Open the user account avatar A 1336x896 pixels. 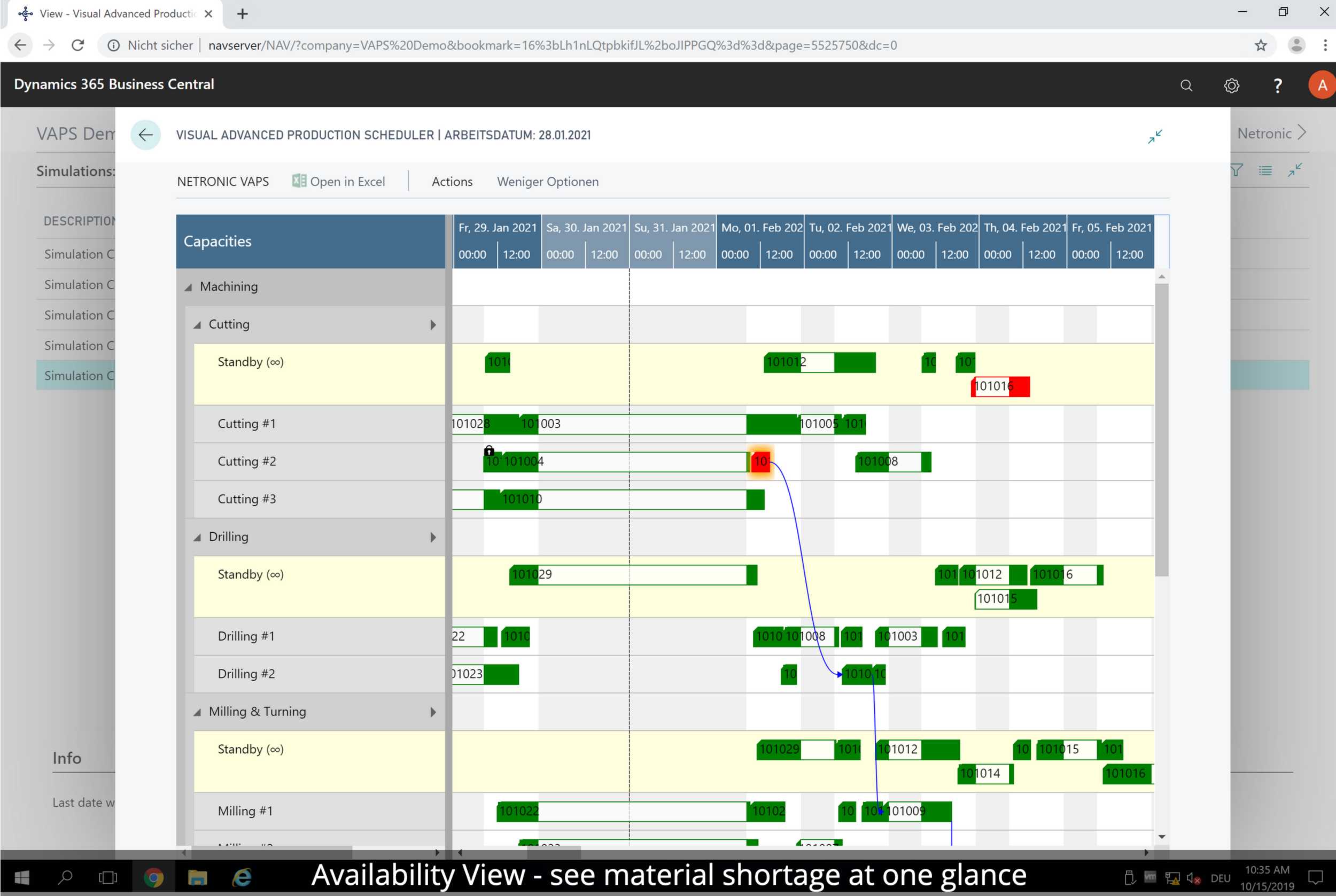point(1321,84)
